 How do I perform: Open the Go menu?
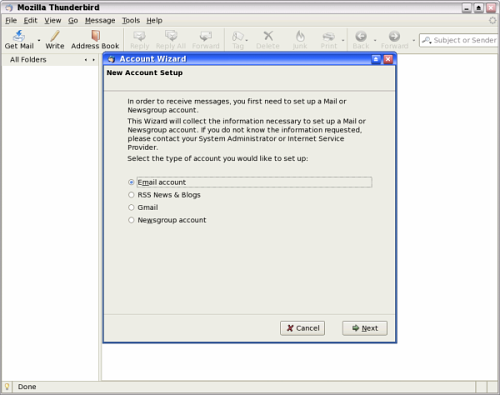[x=73, y=20]
